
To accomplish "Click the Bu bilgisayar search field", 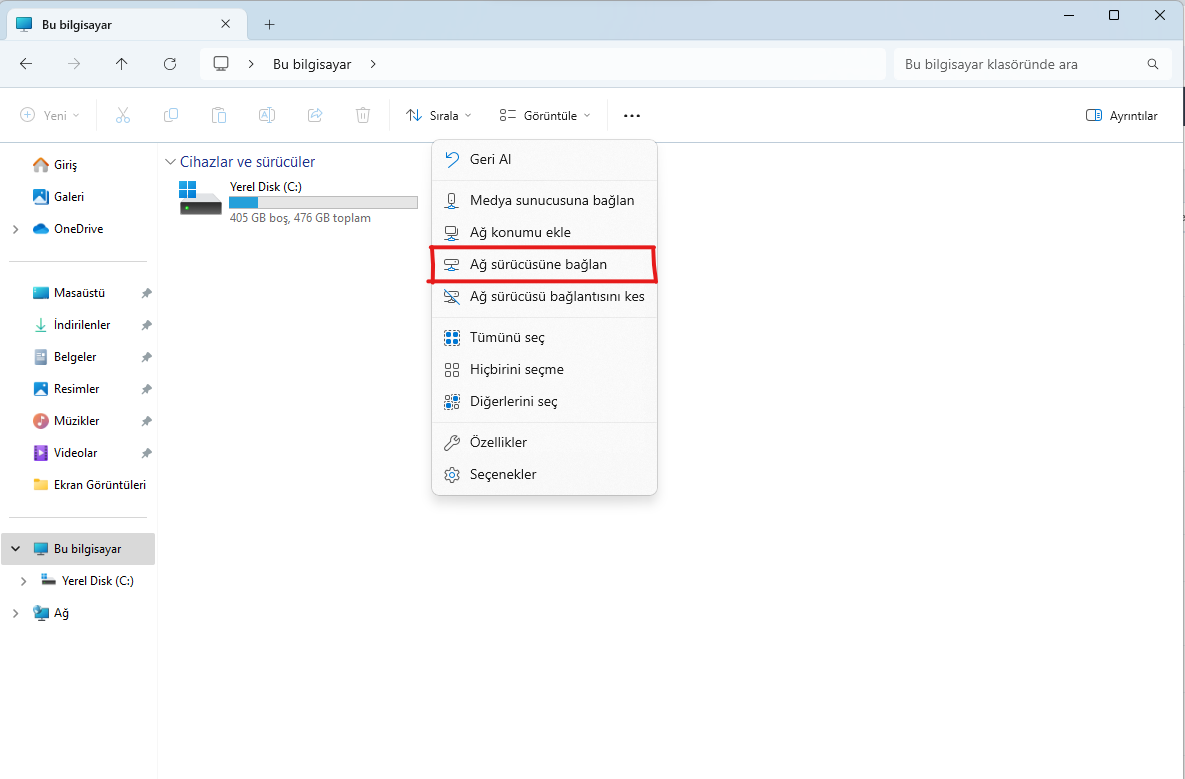I will pyautogui.click(x=1020, y=64).
